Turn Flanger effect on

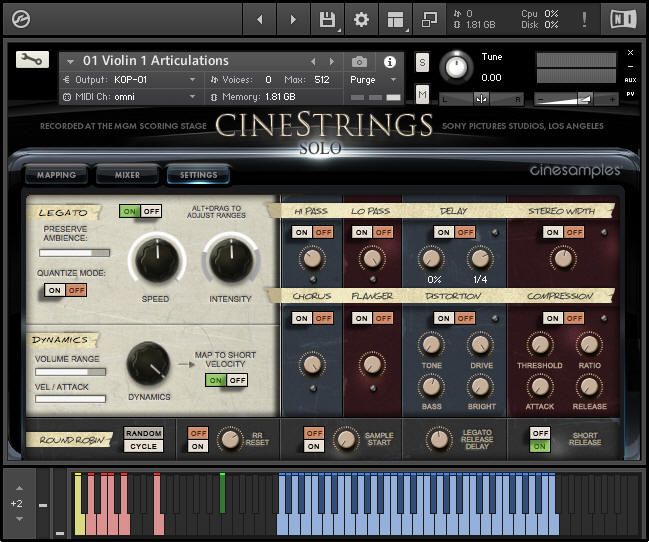362,318
